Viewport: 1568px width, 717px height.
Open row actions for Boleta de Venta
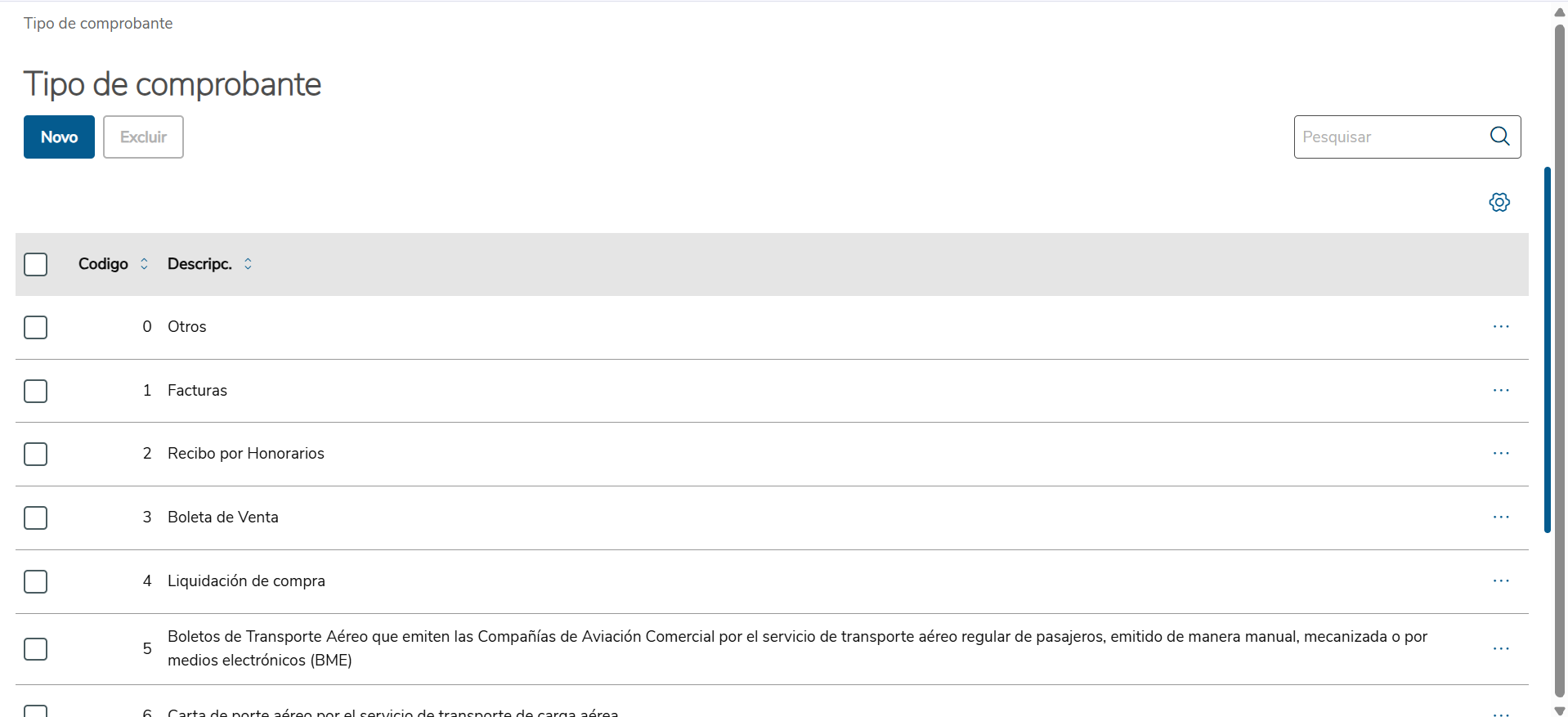1501,518
